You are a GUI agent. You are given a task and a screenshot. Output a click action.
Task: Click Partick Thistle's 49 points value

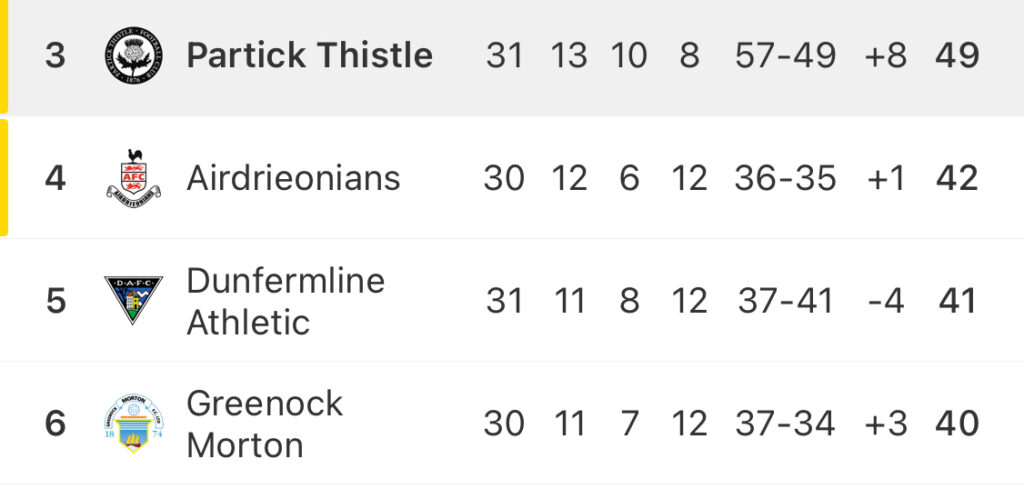(x=957, y=55)
